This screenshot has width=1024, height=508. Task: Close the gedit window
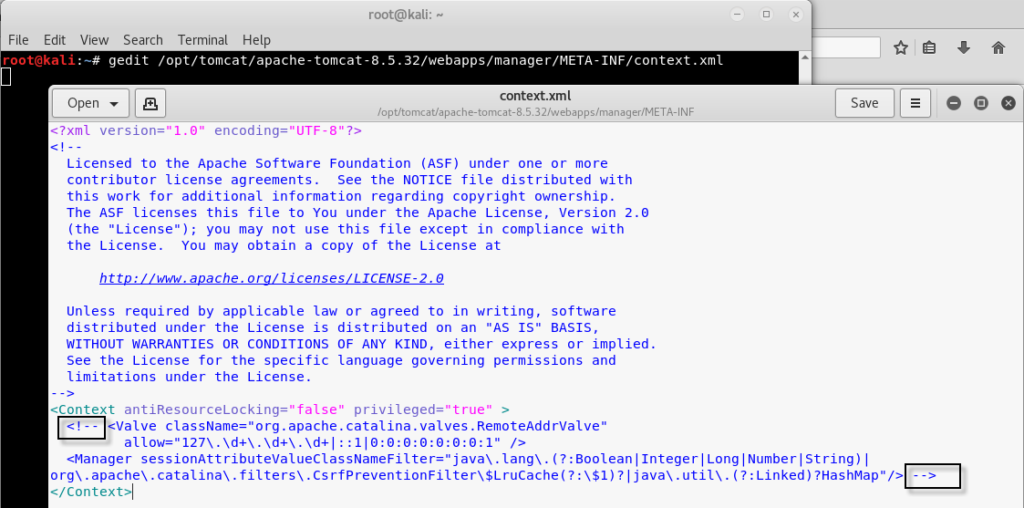1008,103
